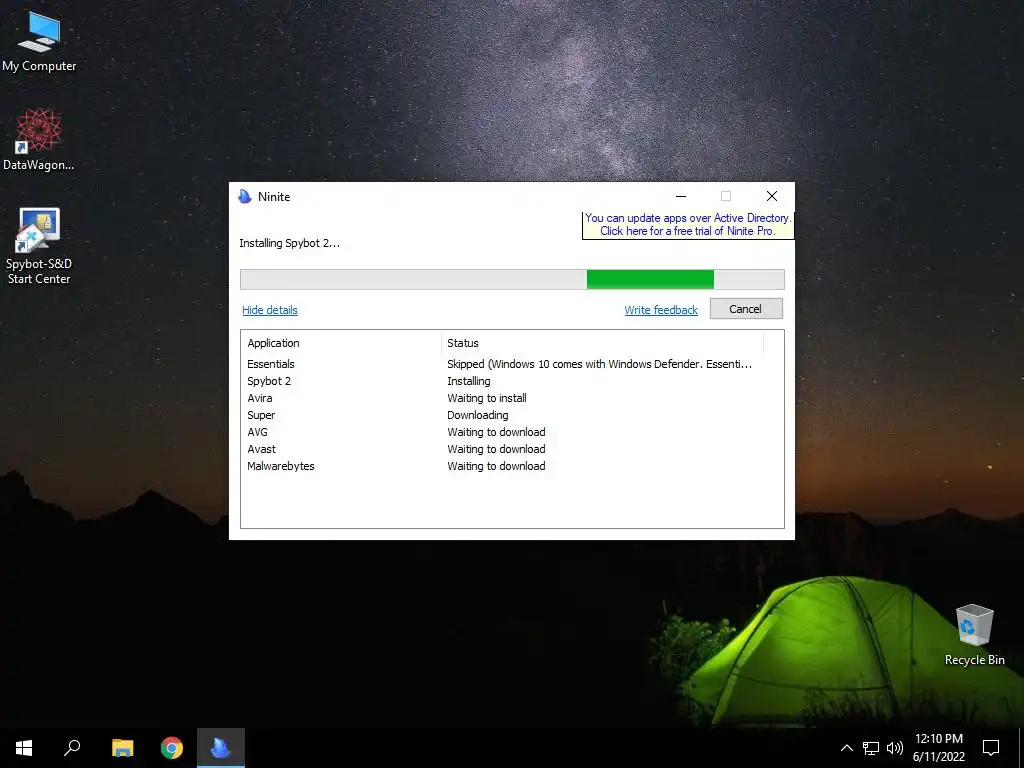1024x768 pixels.
Task: Click the Waiting to download status of Avast
Action: click(x=496, y=449)
